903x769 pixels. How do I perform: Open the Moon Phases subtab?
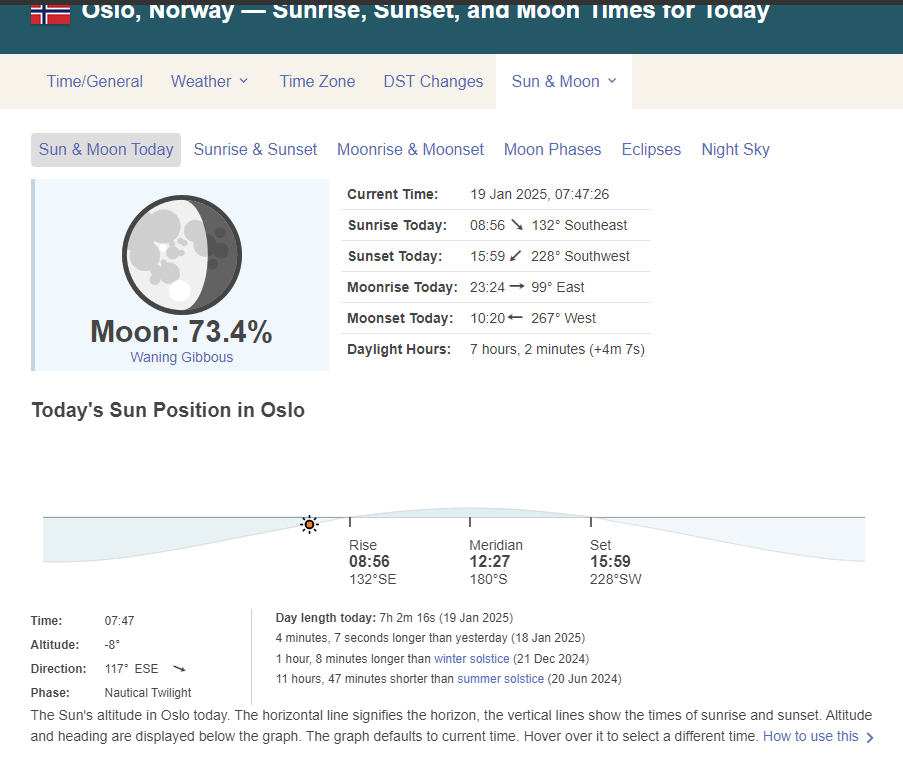click(x=552, y=150)
